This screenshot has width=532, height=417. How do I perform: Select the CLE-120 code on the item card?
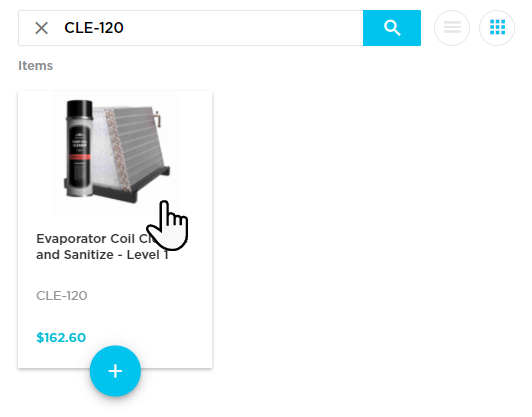coord(62,296)
